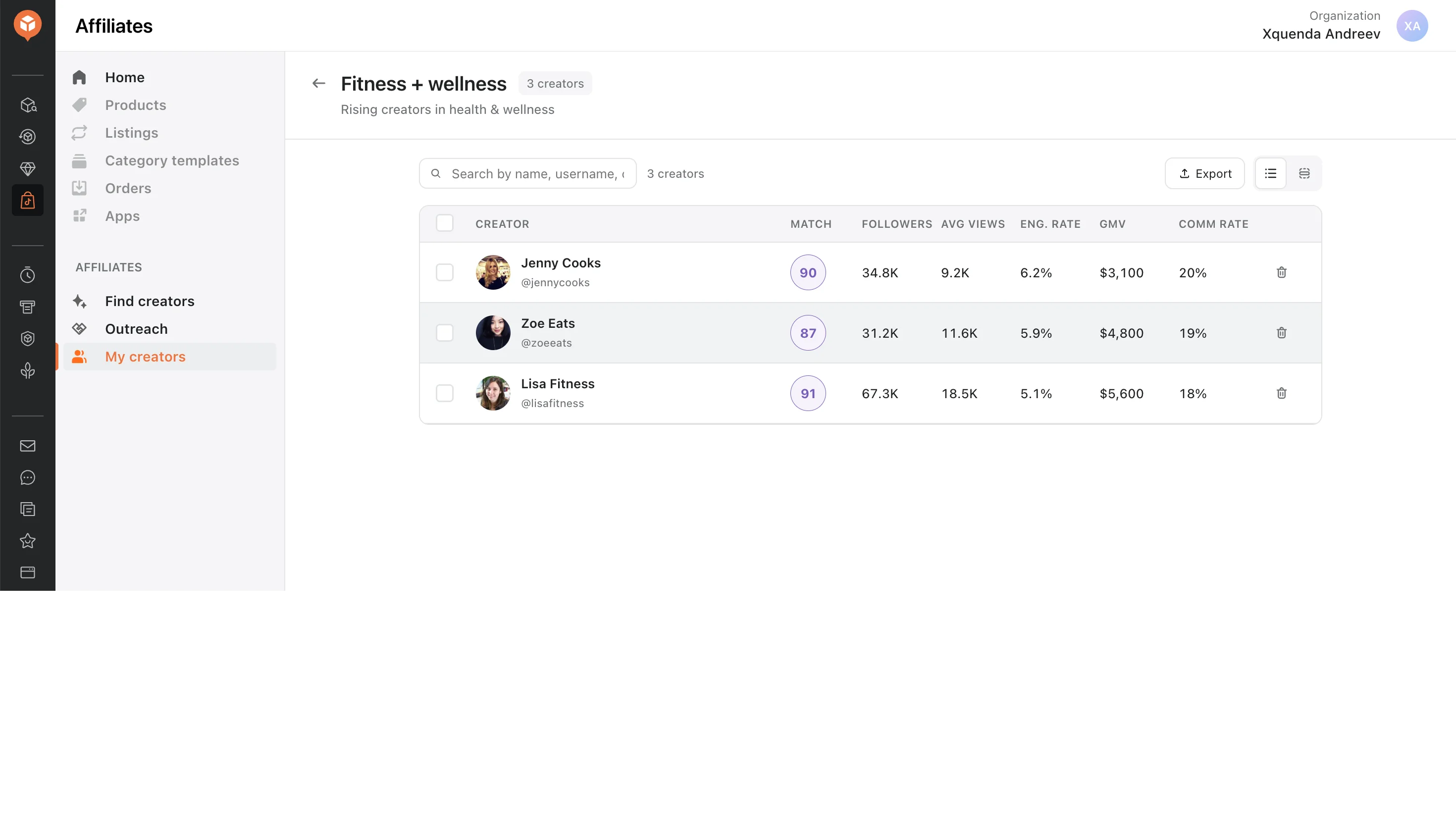Image resolution: width=1456 pixels, height=828 pixels.
Task: Click the Export button
Action: [1204, 173]
